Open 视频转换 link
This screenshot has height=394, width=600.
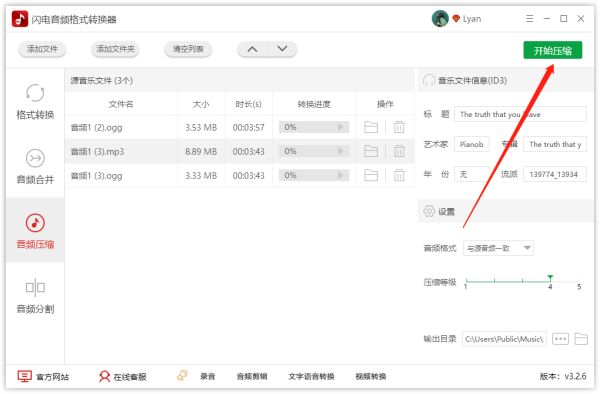(371, 377)
